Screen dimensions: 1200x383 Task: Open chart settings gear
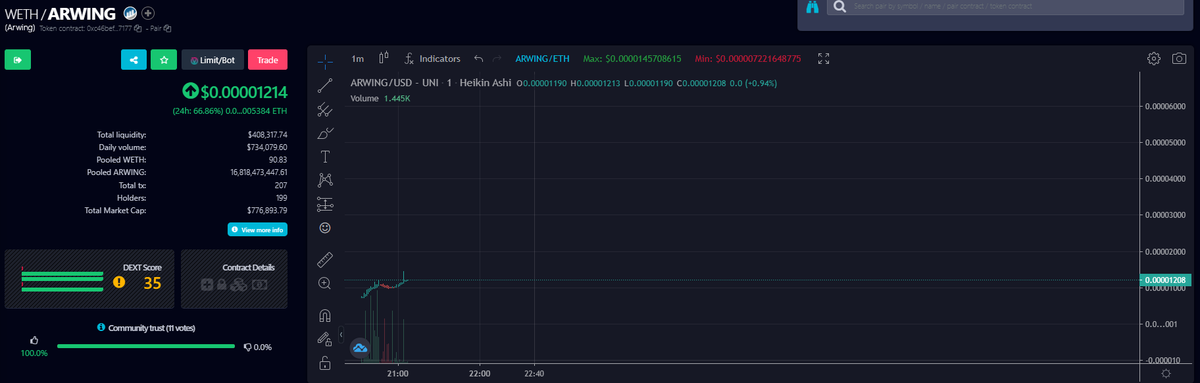pos(1153,59)
